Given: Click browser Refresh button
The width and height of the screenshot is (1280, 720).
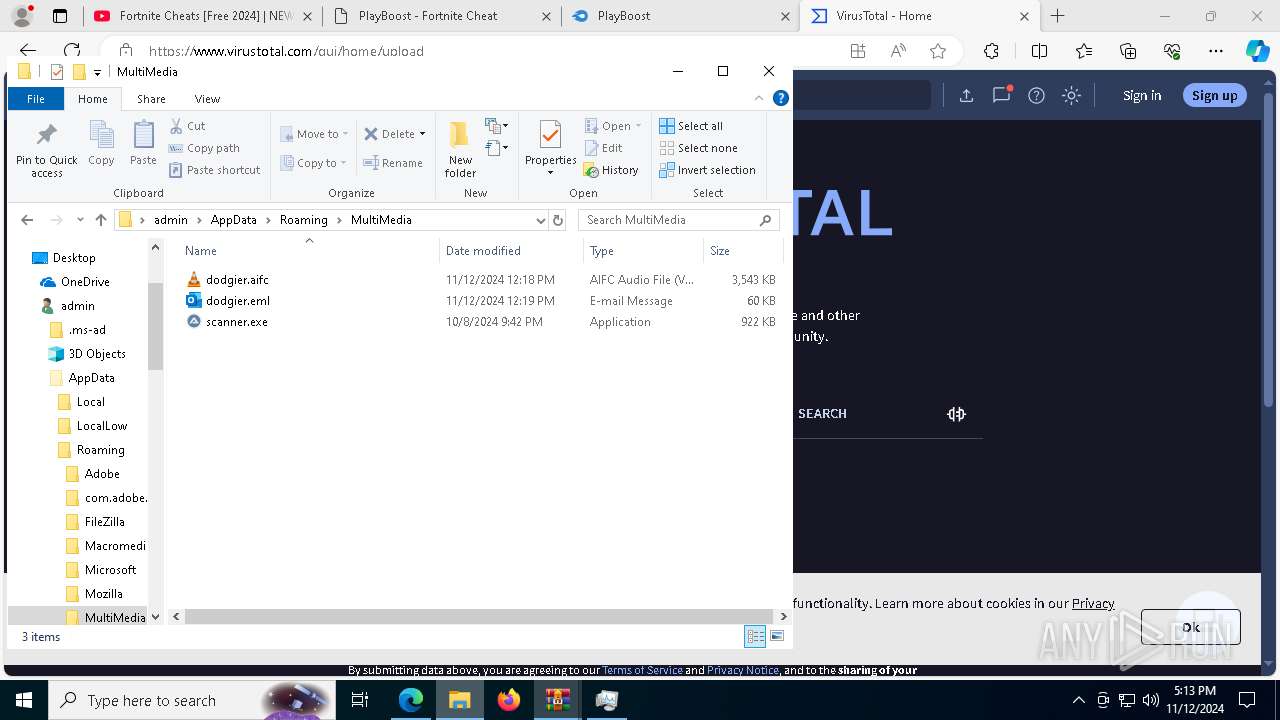Looking at the screenshot, I should 72,51.
